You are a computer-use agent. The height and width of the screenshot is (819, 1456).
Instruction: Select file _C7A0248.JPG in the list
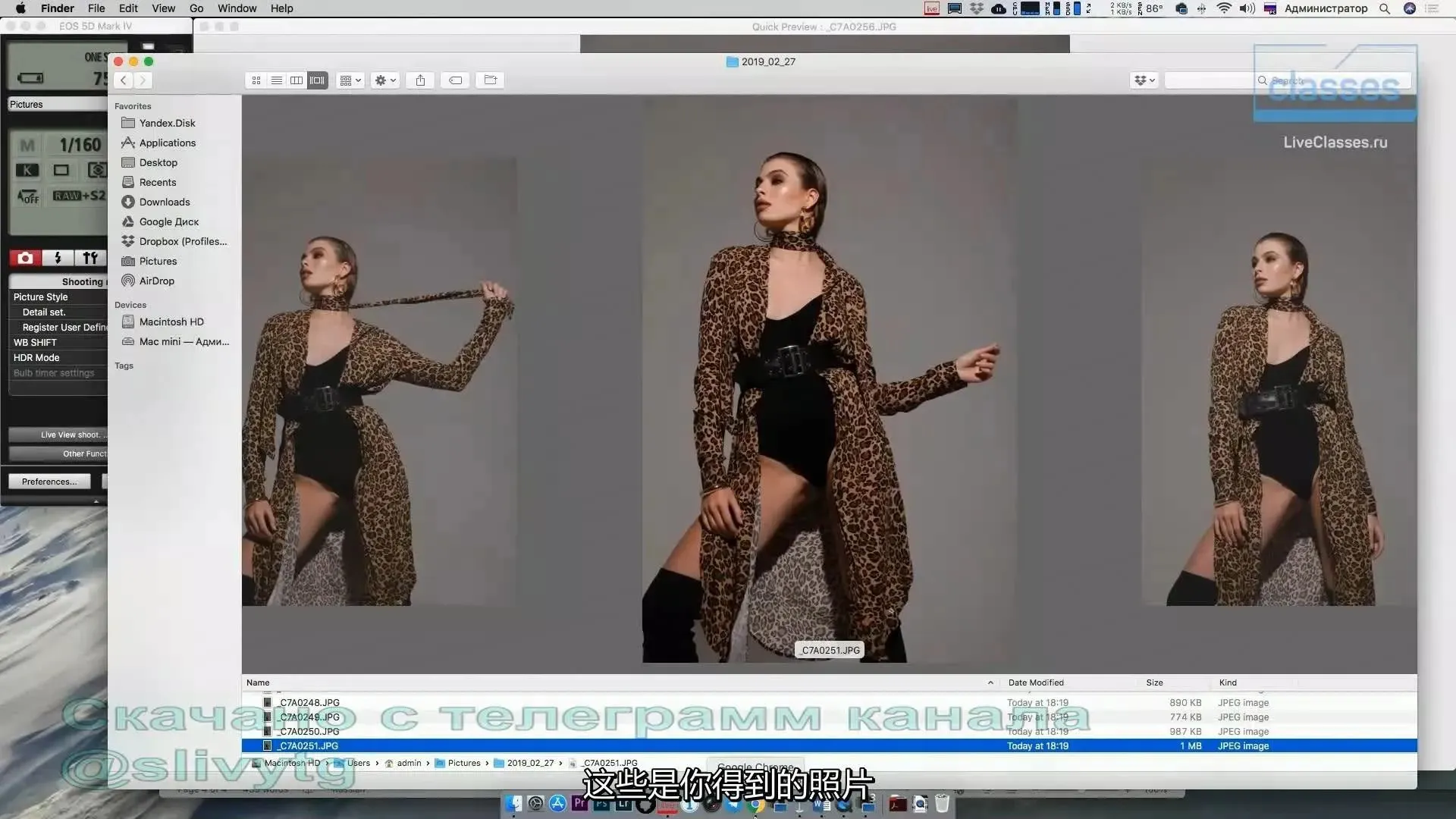pos(829,703)
